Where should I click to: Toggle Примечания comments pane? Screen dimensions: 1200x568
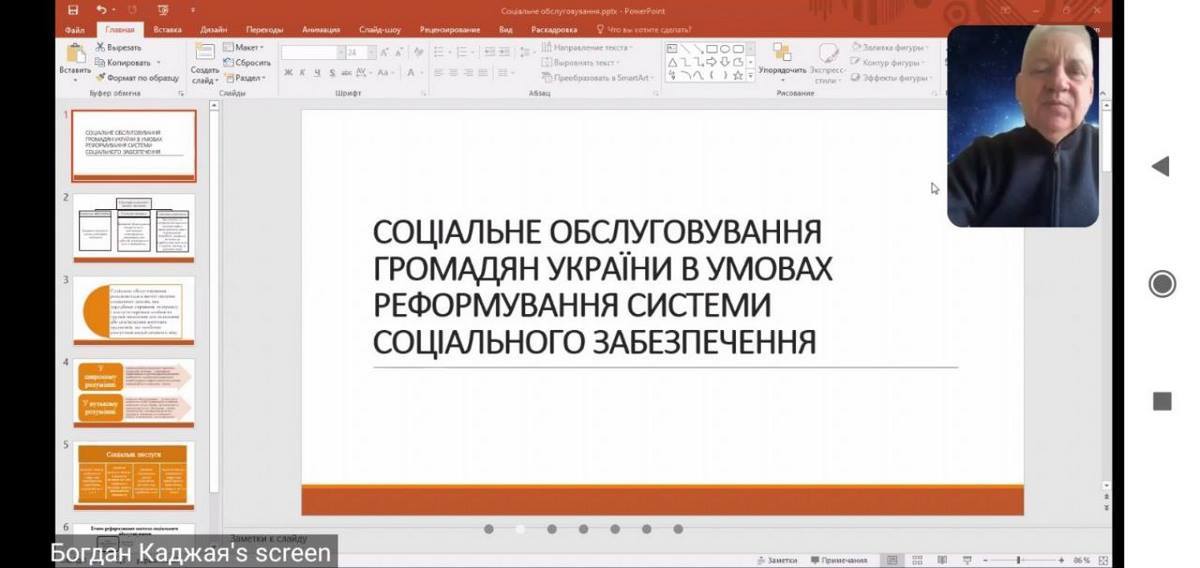pos(838,560)
